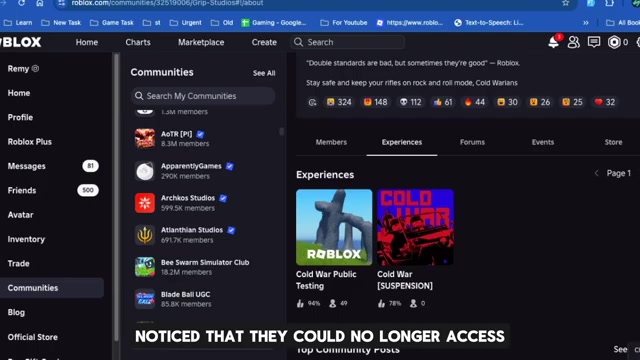
Task: Switch to the Members tab
Action: [x=331, y=142]
